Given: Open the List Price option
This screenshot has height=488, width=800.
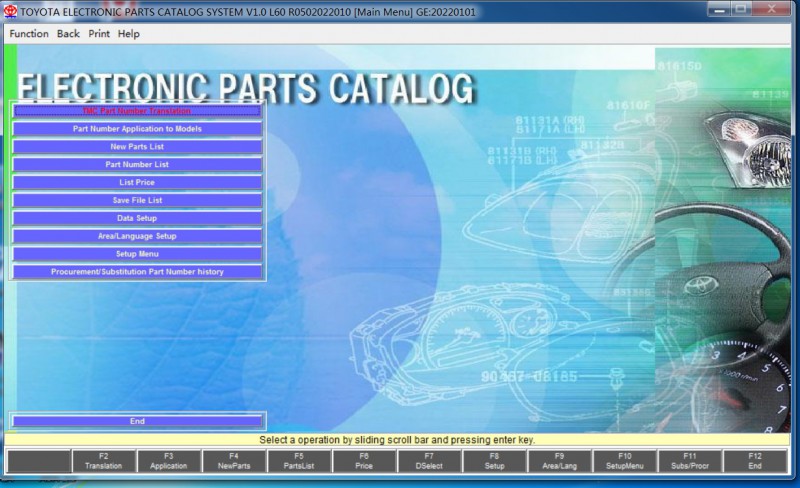Looking at the screenshot, I should pyautogui.click(x=137, y=182).
